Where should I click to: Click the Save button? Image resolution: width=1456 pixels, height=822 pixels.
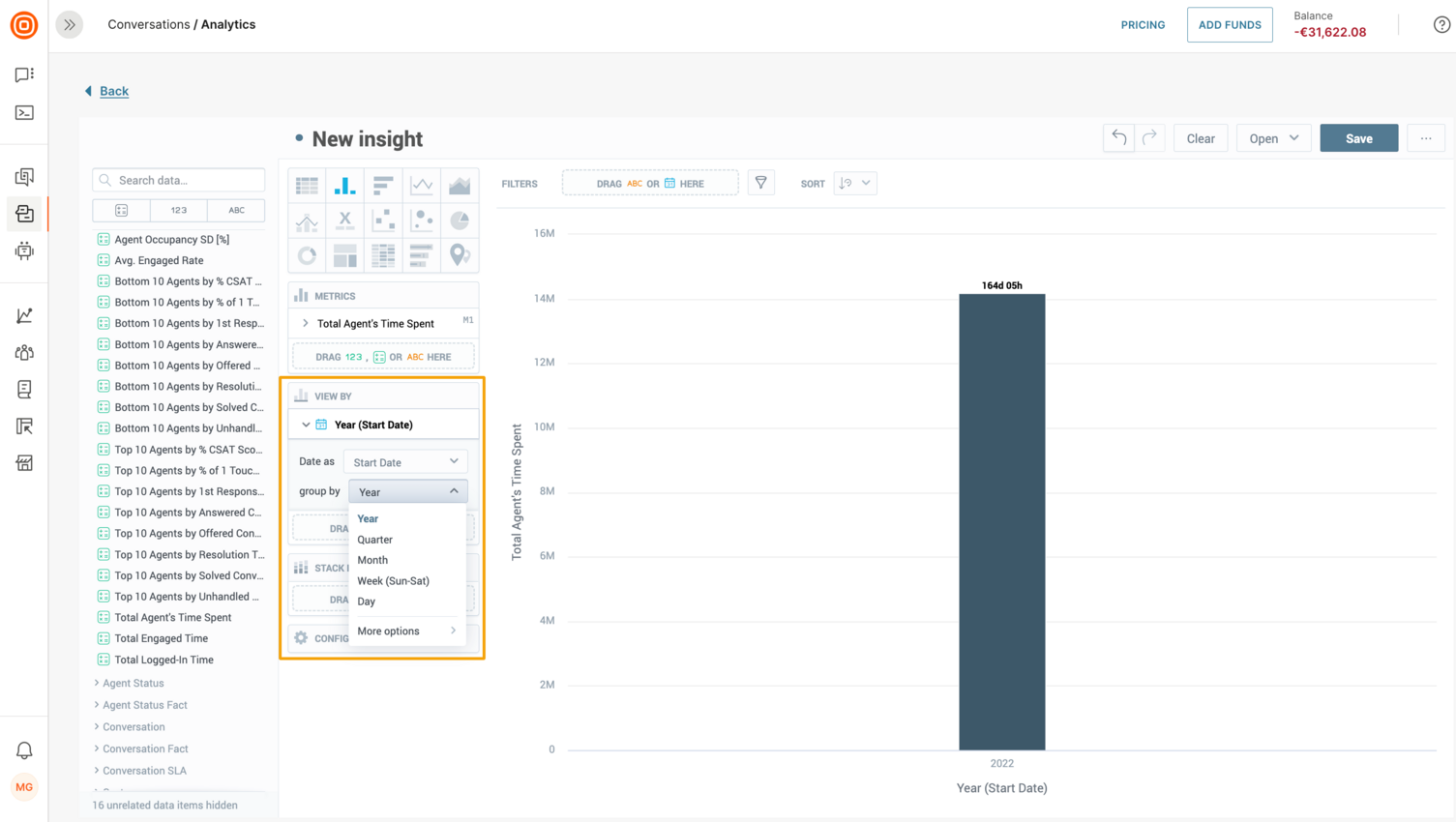coord(1358,137)
